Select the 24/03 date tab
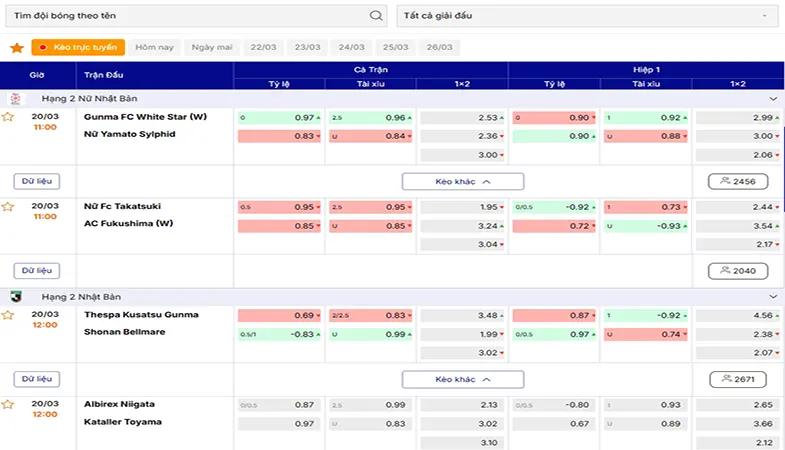The height and width of the screenshot is (450, 785). click(x=351, y=47)
